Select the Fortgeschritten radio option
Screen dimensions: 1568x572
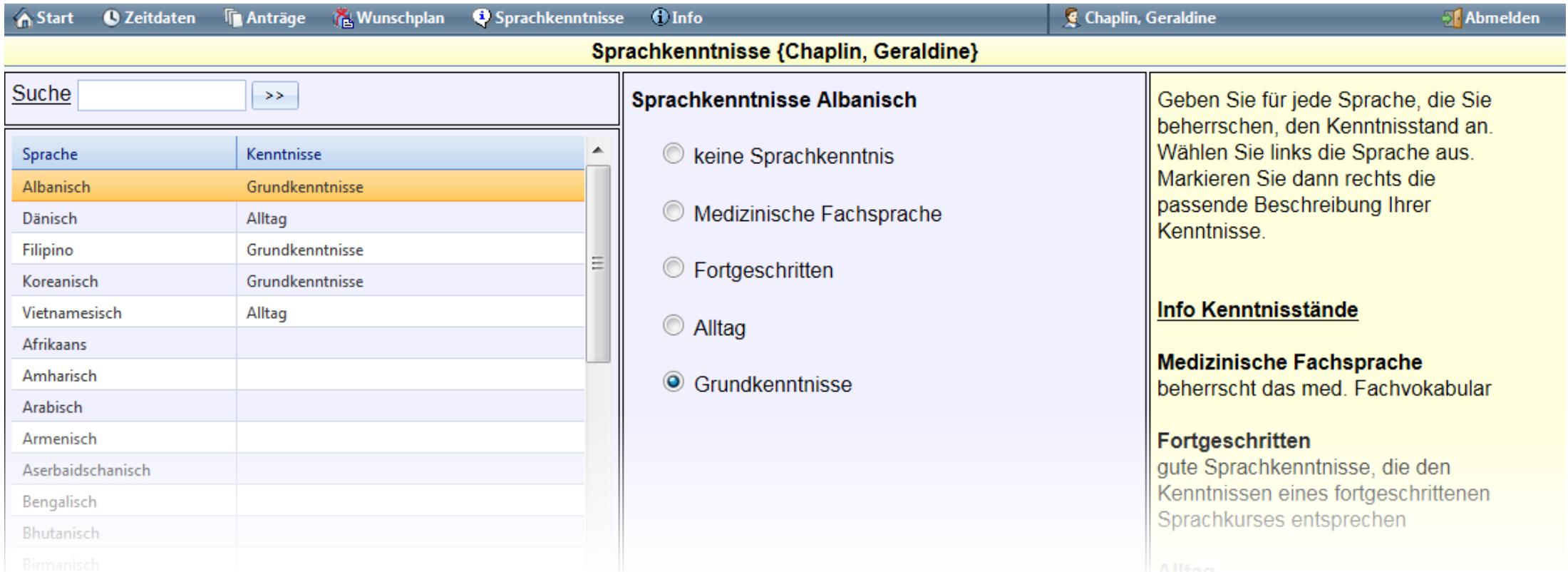point(673,268)
